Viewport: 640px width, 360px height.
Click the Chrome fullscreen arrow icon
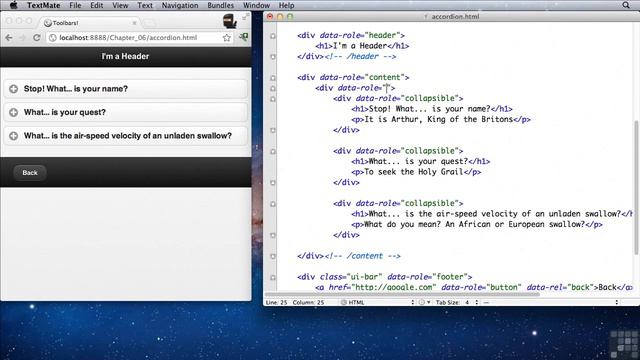click(x=245, y=17)
